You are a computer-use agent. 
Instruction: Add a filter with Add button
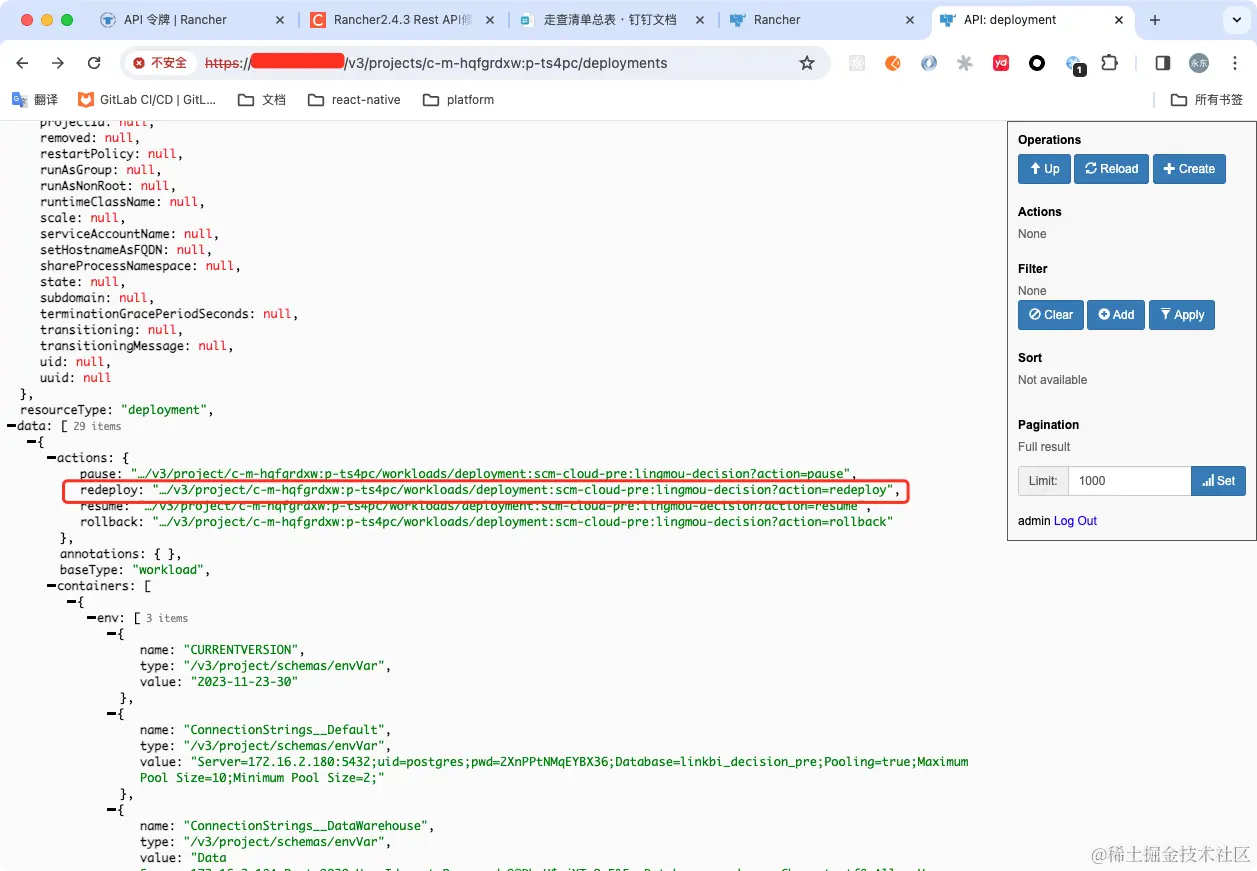coord(1116,315)
